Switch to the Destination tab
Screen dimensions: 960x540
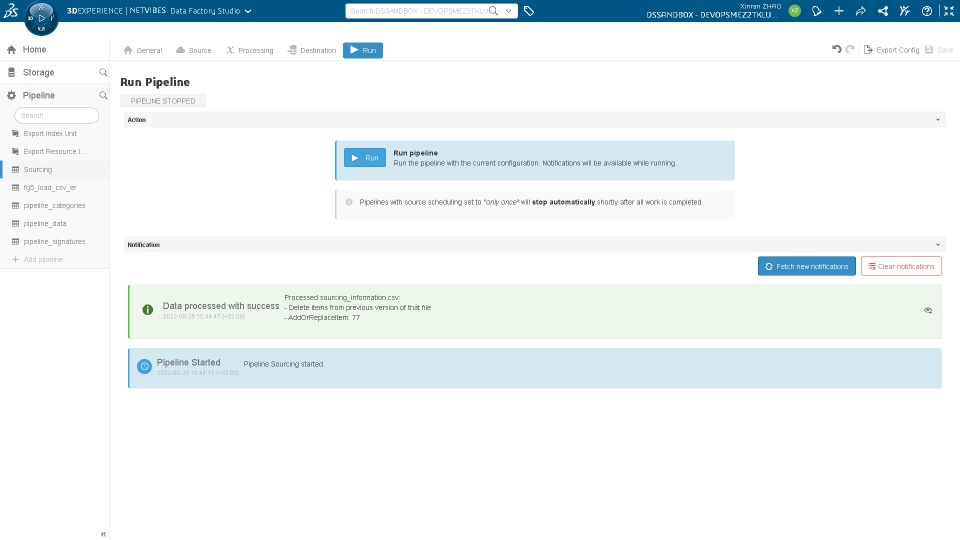pyautogui.click(x=312, y=50)
